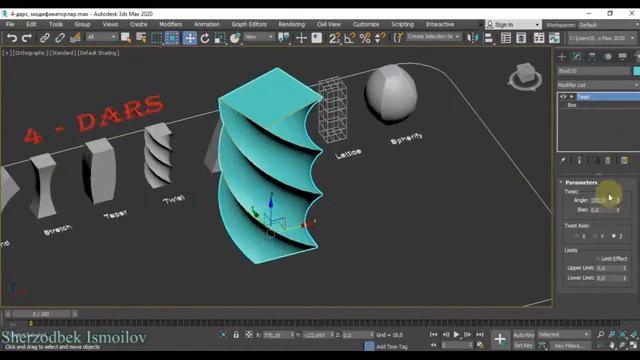The width and height of the screenshot is (640, 360).
Task: Activate the Select and Move tool
Action: pyautogui.click(x=190, y=38)
